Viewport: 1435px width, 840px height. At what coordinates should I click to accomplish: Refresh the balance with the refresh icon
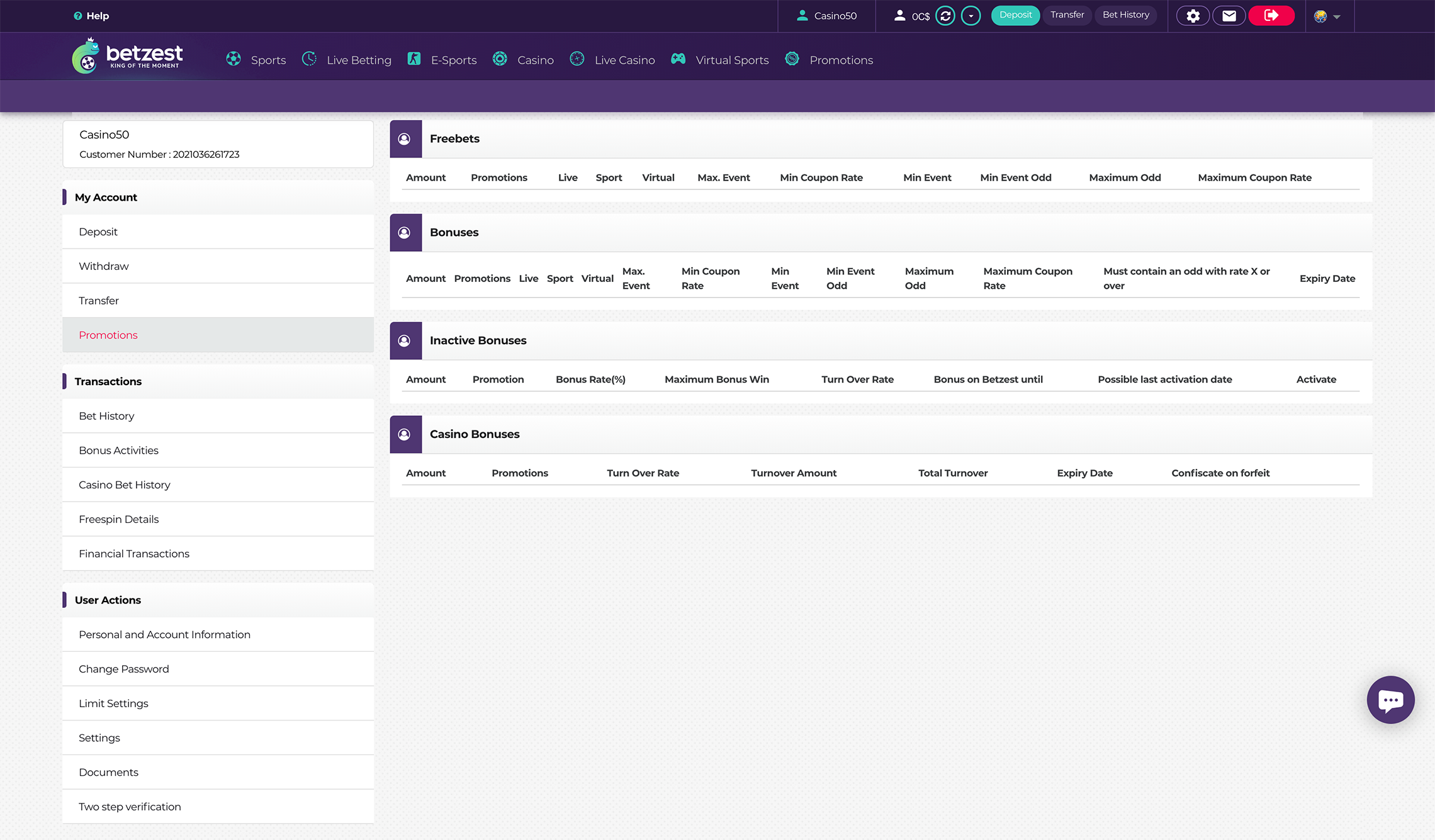coord(945,16)
